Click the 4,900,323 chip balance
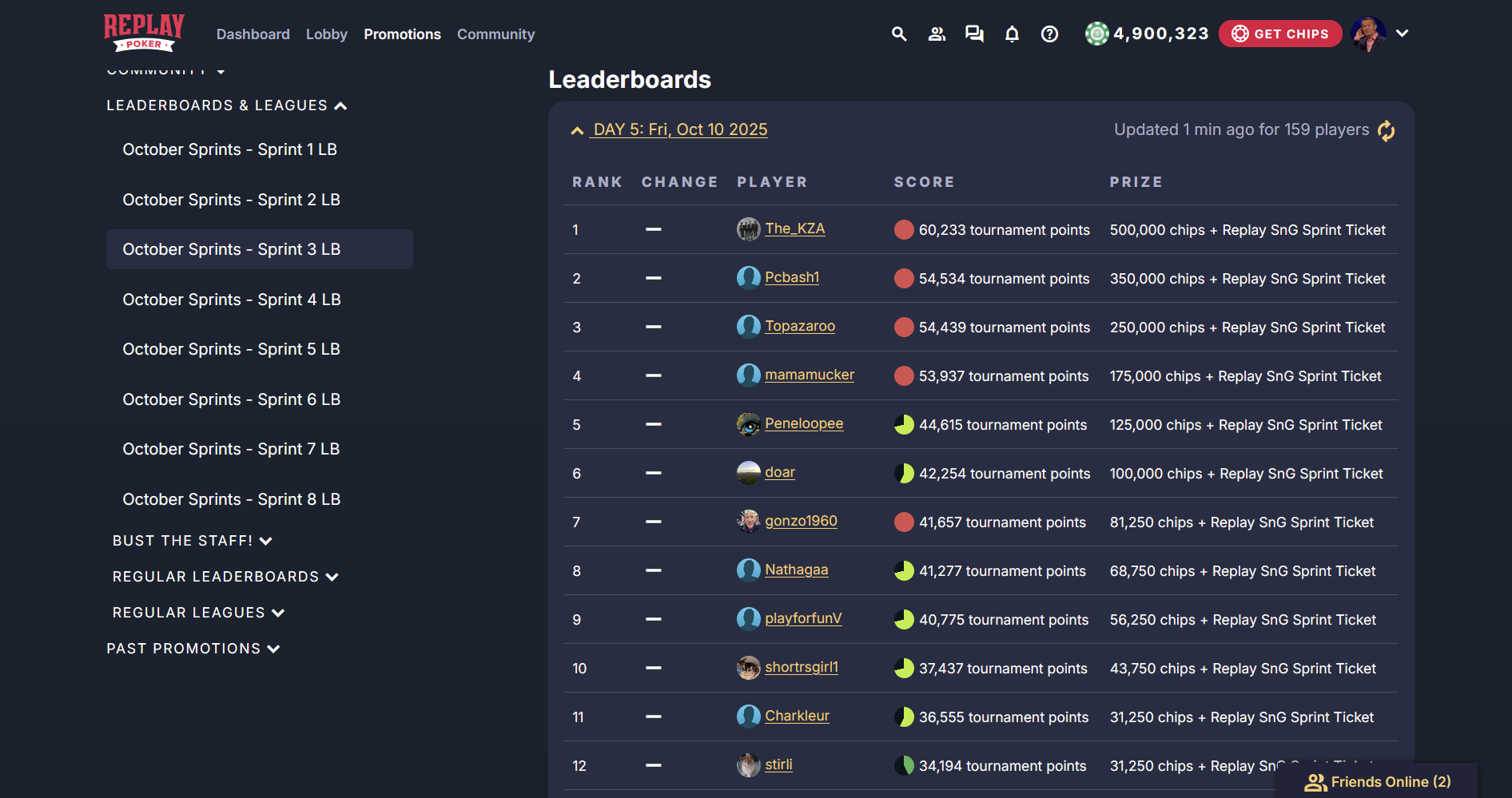This screenshot has height=798, width=1512. pos(1161,34)
